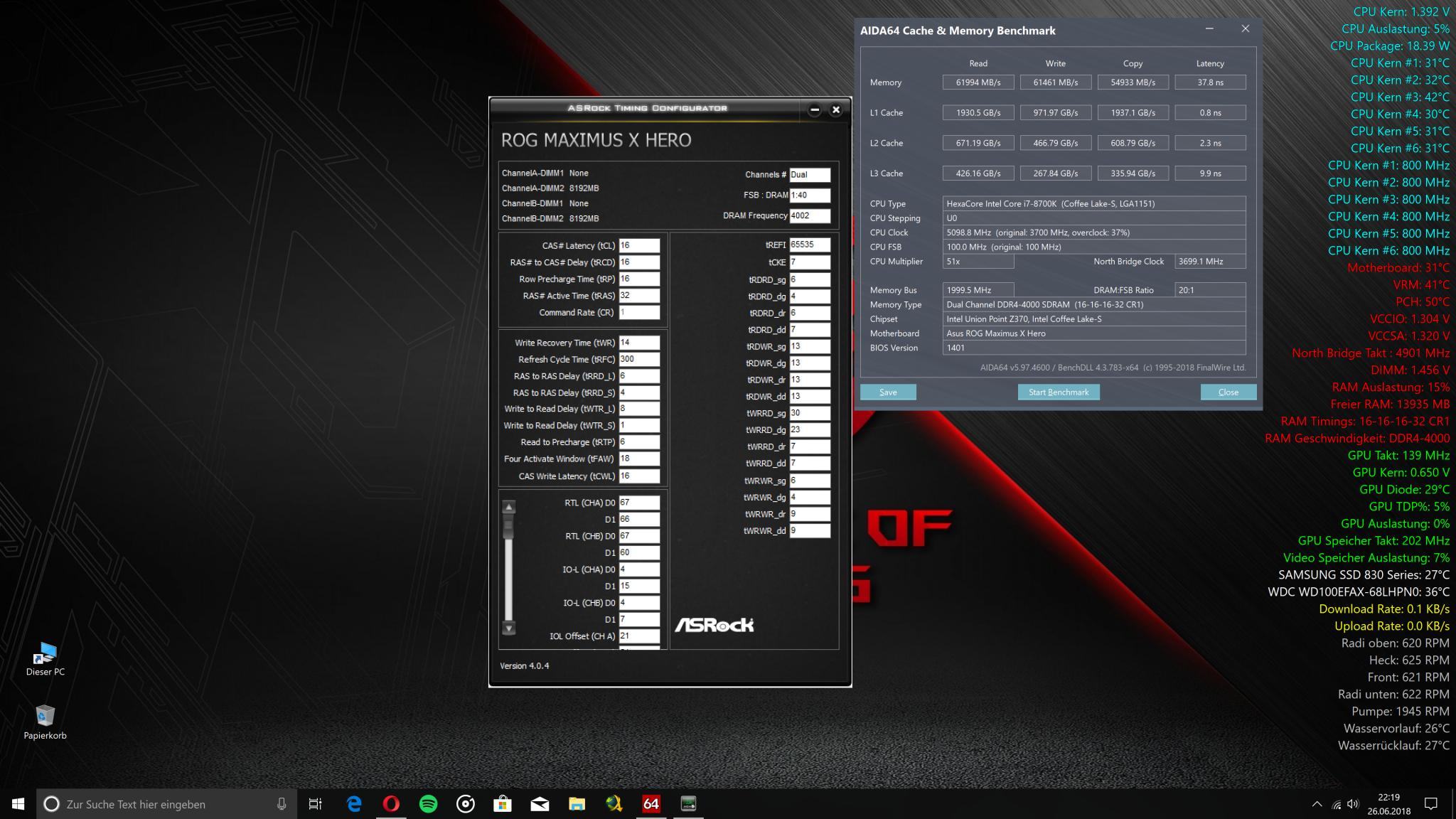This screenshot has width=1456, height=819.
Task: Click the CPU Clock 5098.8 MHz field
Action: (x=1094, y=232)
